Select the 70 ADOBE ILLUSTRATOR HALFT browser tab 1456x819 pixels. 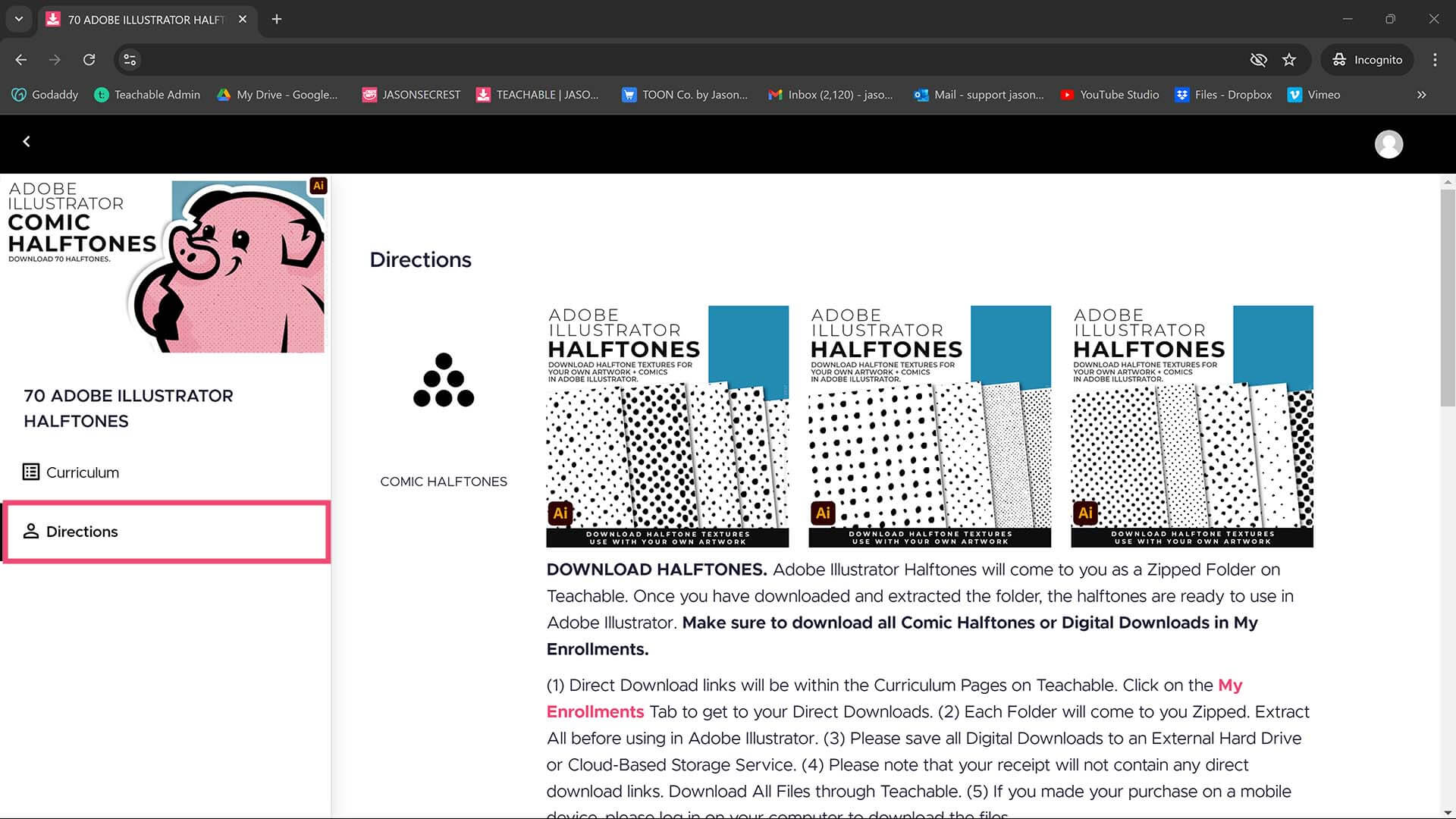[147, 19]
